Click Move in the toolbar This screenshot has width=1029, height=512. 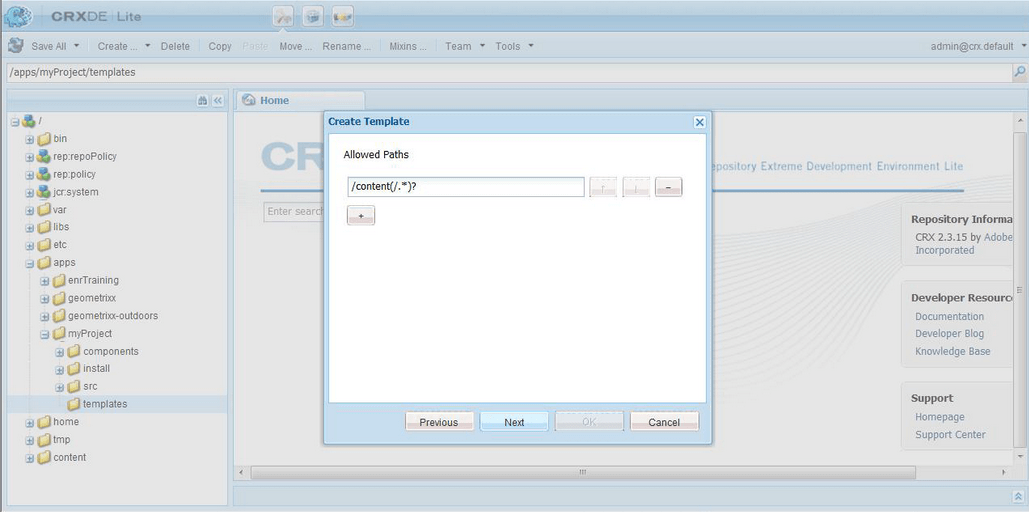pos(295,46)
